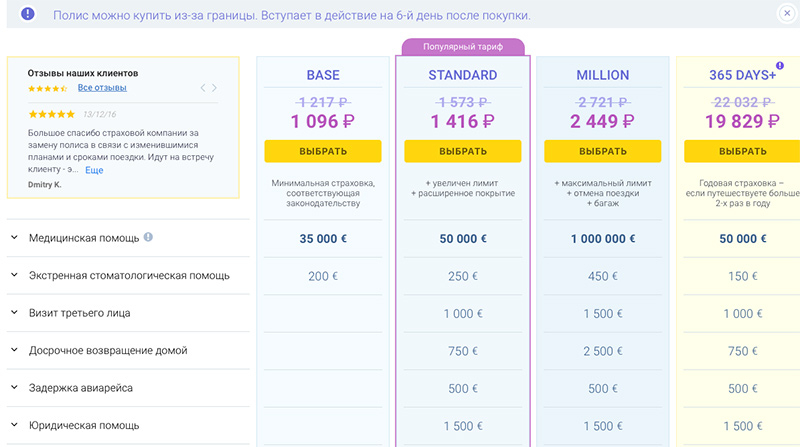Image resolution: width=800 pixels, height=447 pixels.
Task: Expand Экстренная стоматологическая помощь row
Action: (x=15, y=276)
